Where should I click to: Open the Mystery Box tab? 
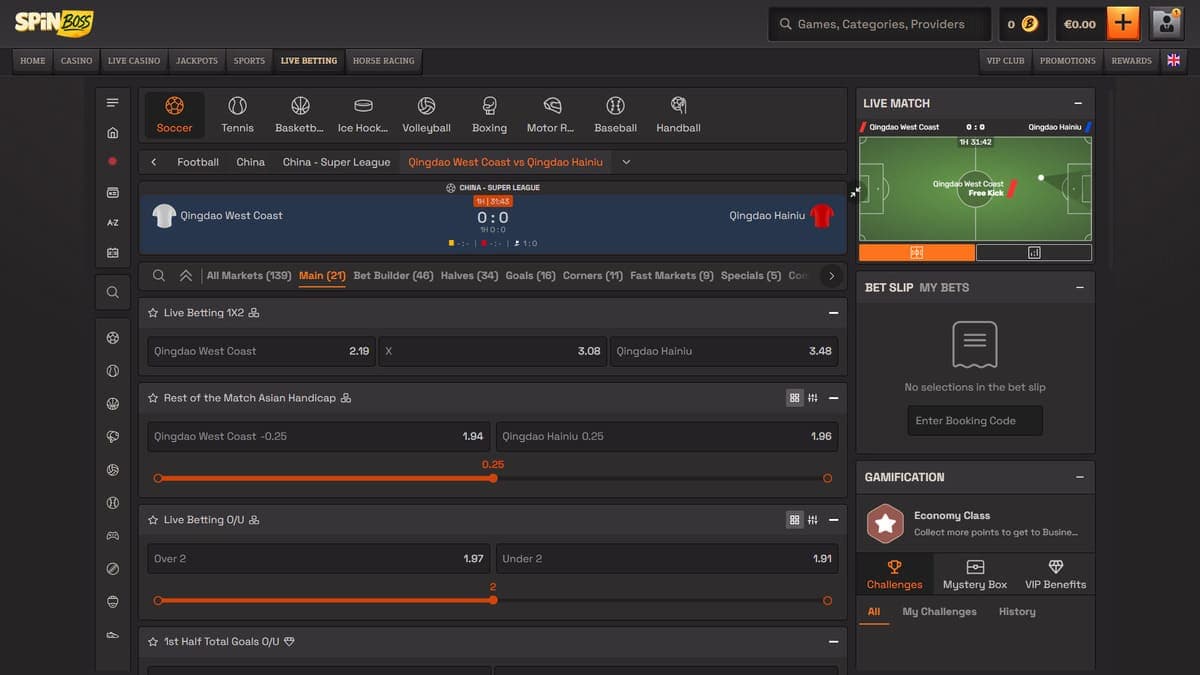[975, 575]
